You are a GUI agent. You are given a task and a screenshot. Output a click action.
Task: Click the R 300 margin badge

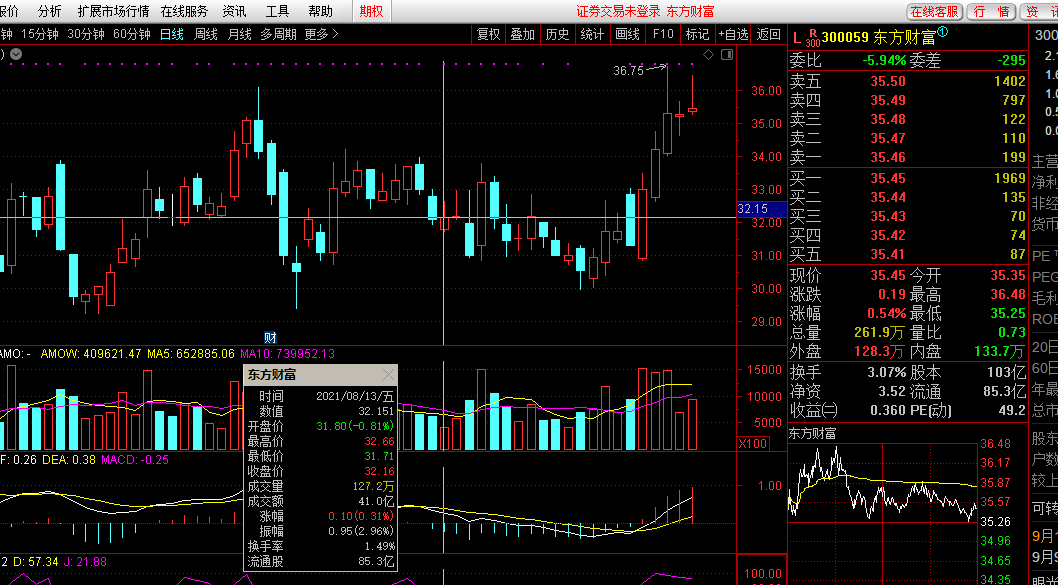[x=812, y=37]
